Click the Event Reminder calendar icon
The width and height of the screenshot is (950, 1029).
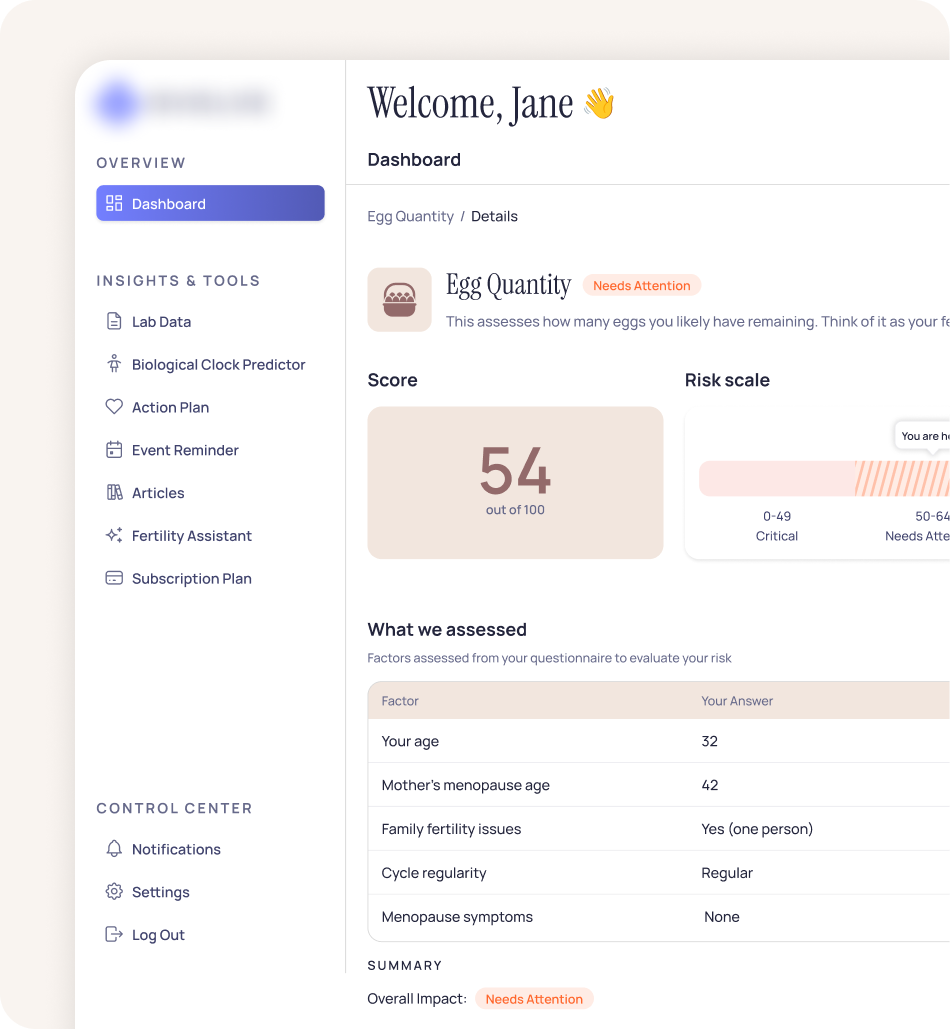coord(114,450)
